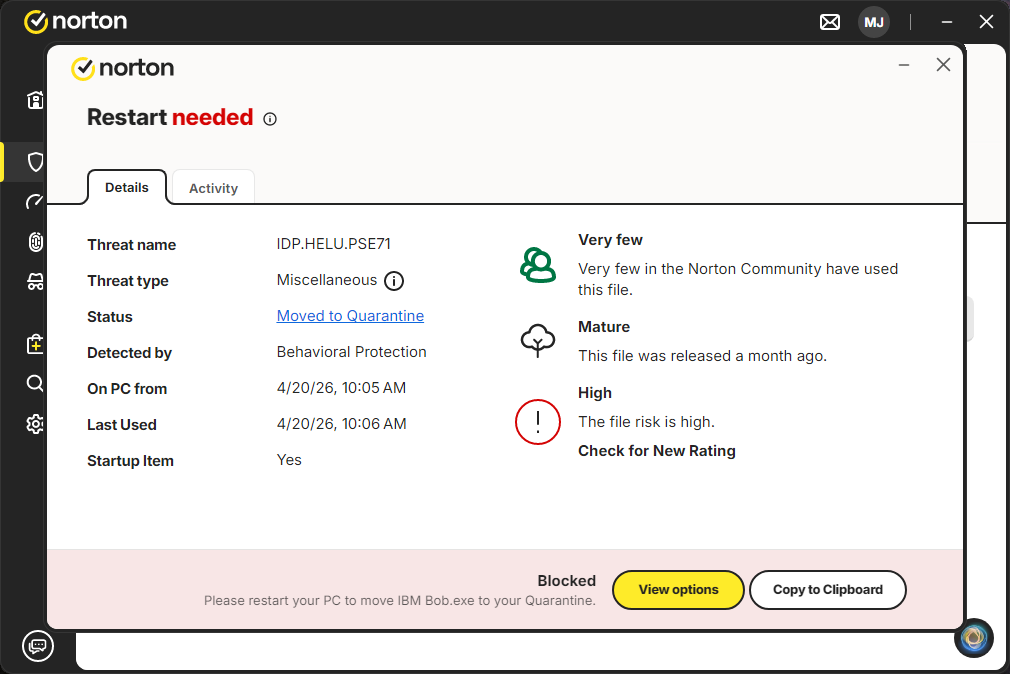Click the Blocked status label
Image resolution: width=1010 pixels, height=674 pixels.
[567, 581]
